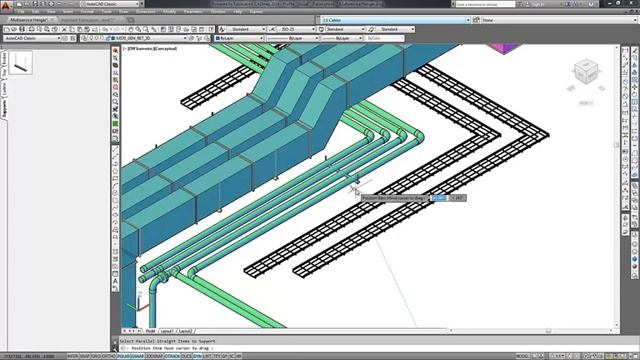Toggle 3DOSNAP in status bar
Viewport: 640px width, 360px height.
click(154, 356)
